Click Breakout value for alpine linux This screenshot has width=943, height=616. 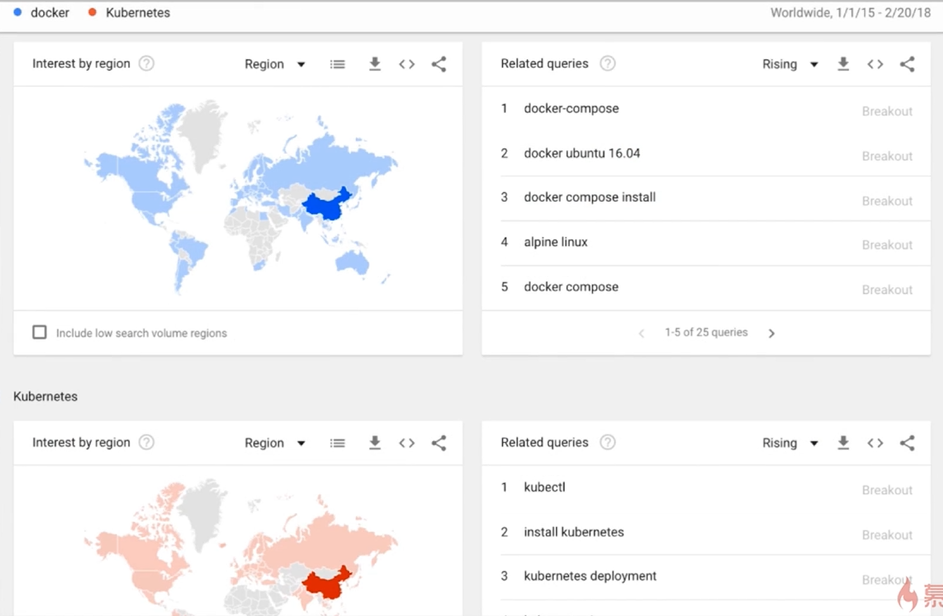887,245
